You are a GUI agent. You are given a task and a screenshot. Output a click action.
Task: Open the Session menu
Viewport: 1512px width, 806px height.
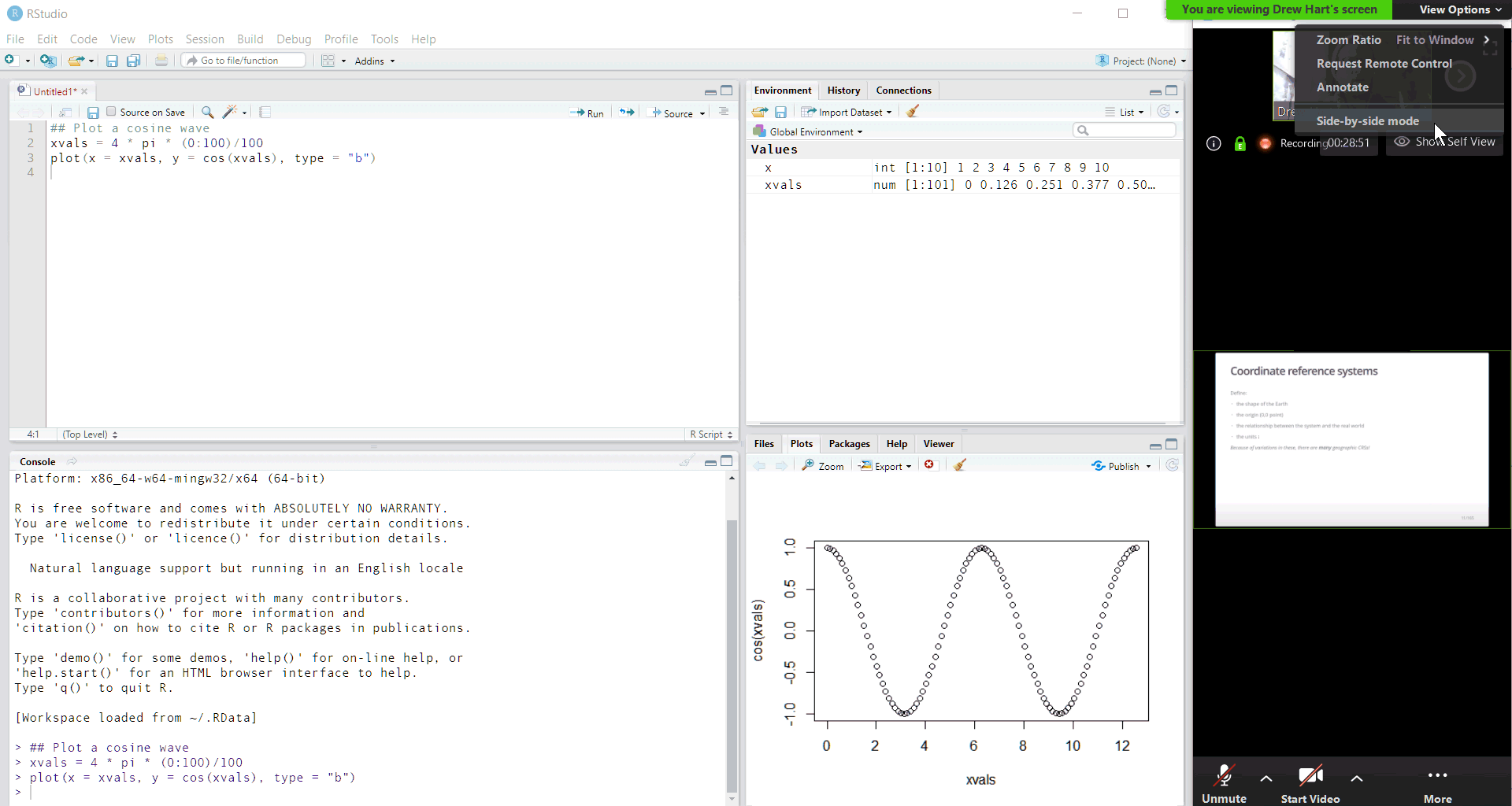pyautogui.click(x=205, y=39)
